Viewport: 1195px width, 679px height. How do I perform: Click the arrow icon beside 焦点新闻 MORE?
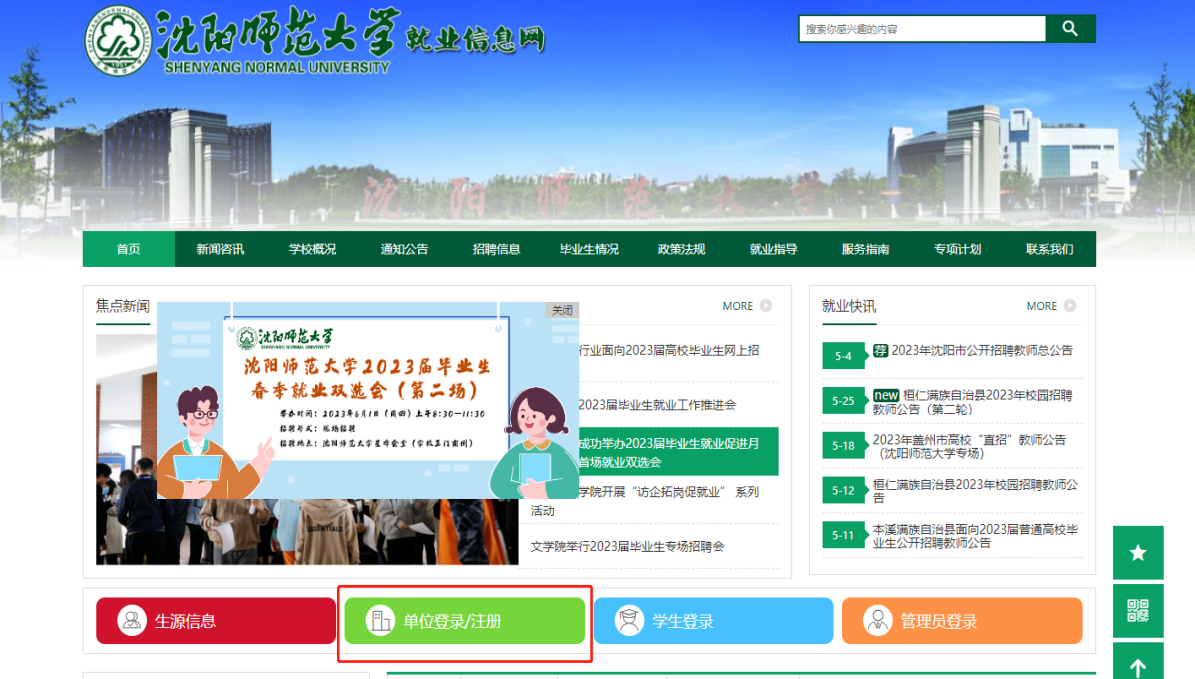(766, 306)
